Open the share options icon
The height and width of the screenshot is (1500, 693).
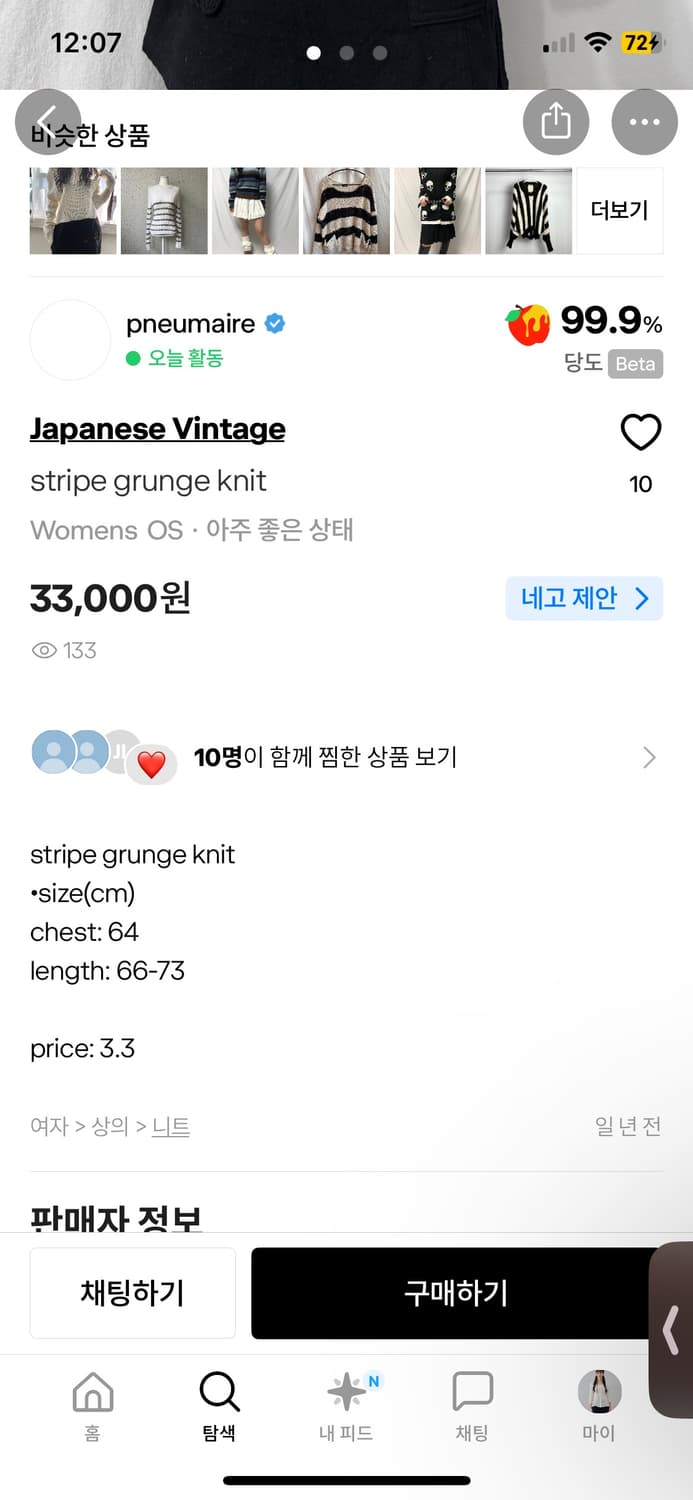pos(556,121)
